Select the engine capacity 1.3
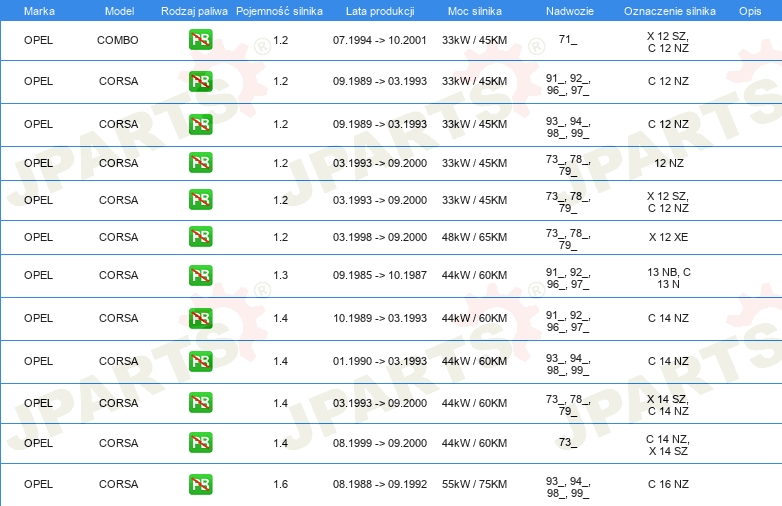Viewport: 782px width, 506px height. click(x=281, y=275)
